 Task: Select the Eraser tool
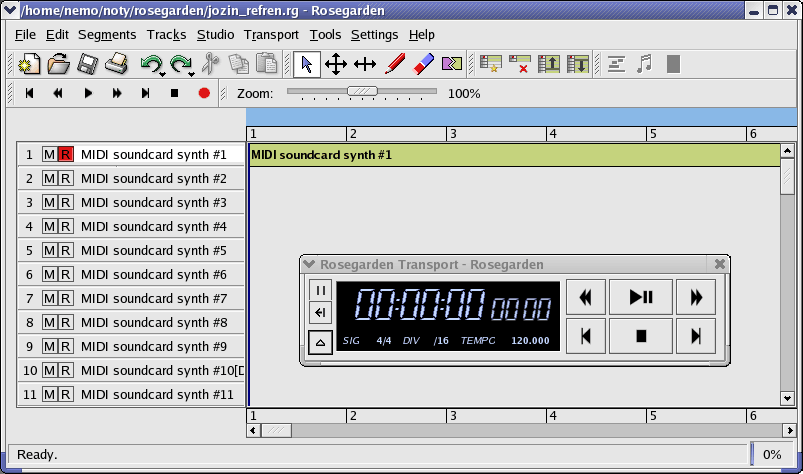[424, 64]
